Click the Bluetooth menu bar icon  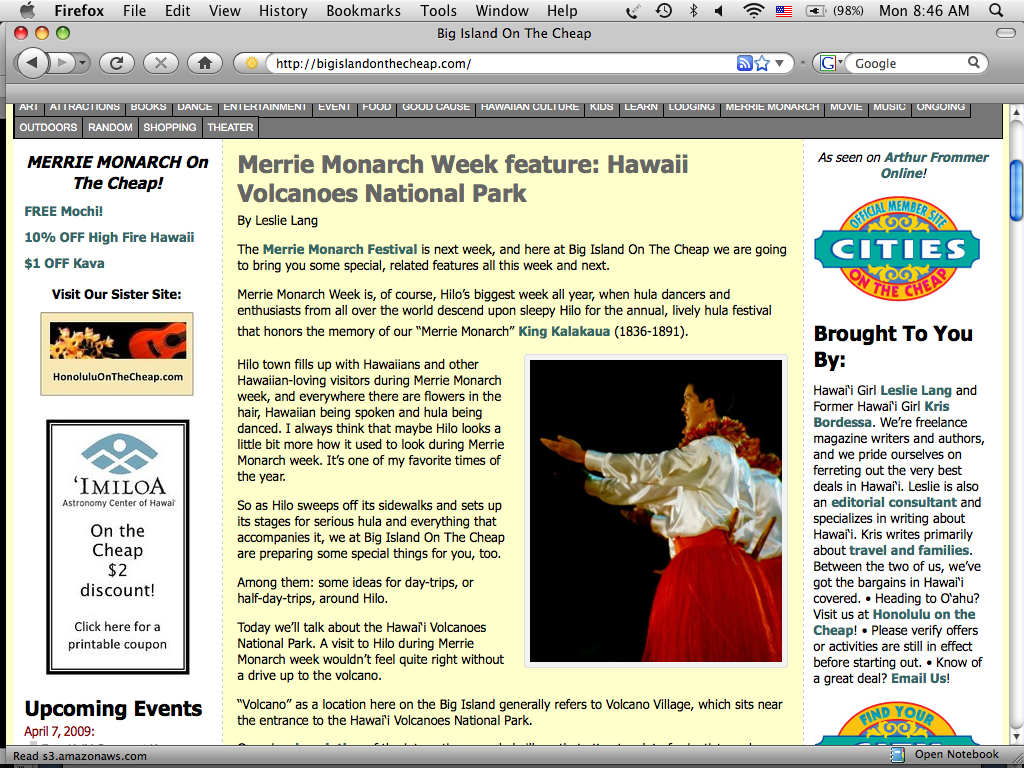pyautogui.click(x=694, y=10)
